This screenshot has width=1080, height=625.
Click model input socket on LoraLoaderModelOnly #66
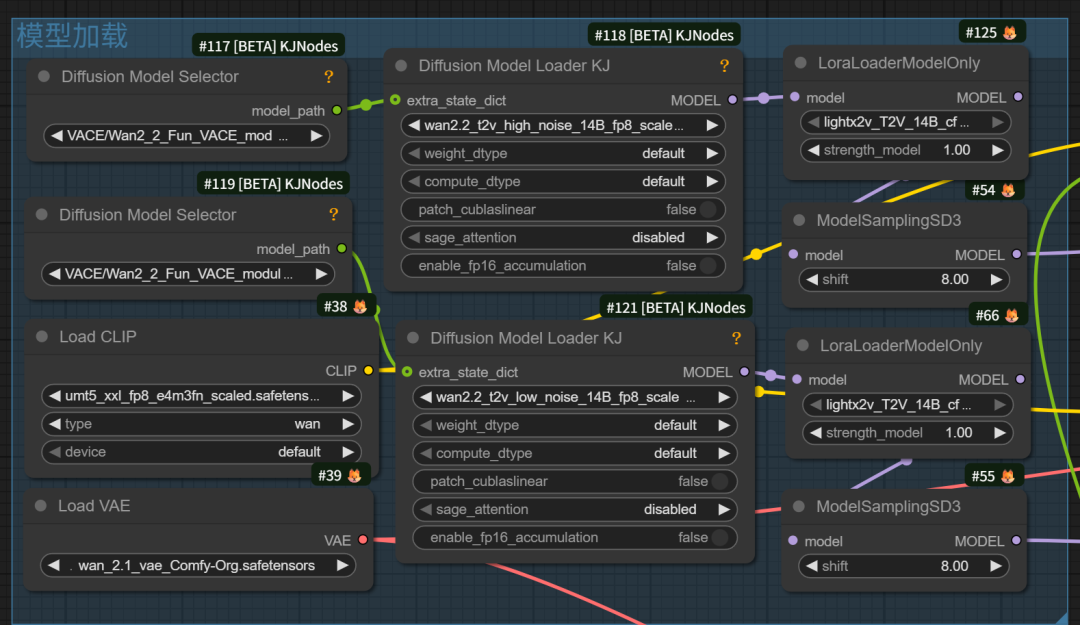[797, 379]
